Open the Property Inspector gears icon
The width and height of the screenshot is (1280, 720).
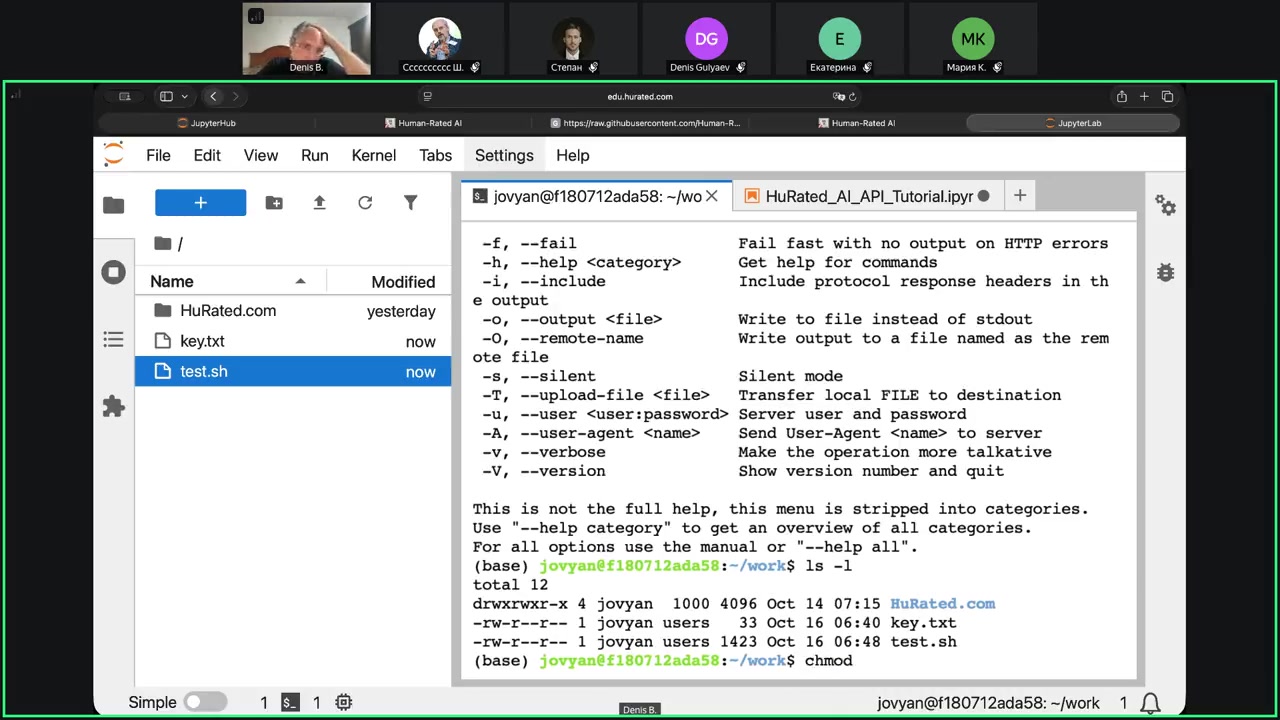(x=1165, y=205)
